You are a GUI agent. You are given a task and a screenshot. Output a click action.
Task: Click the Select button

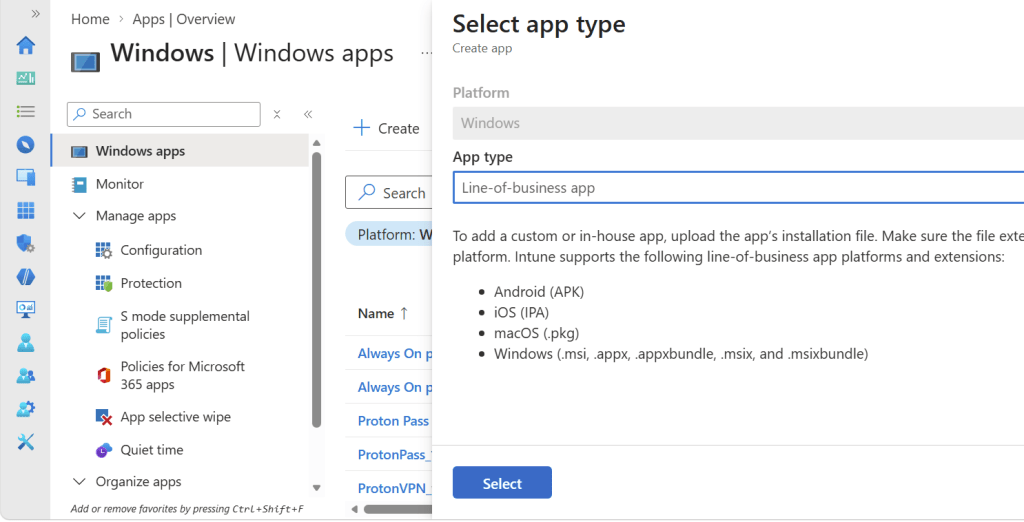(x=502, y=483)
